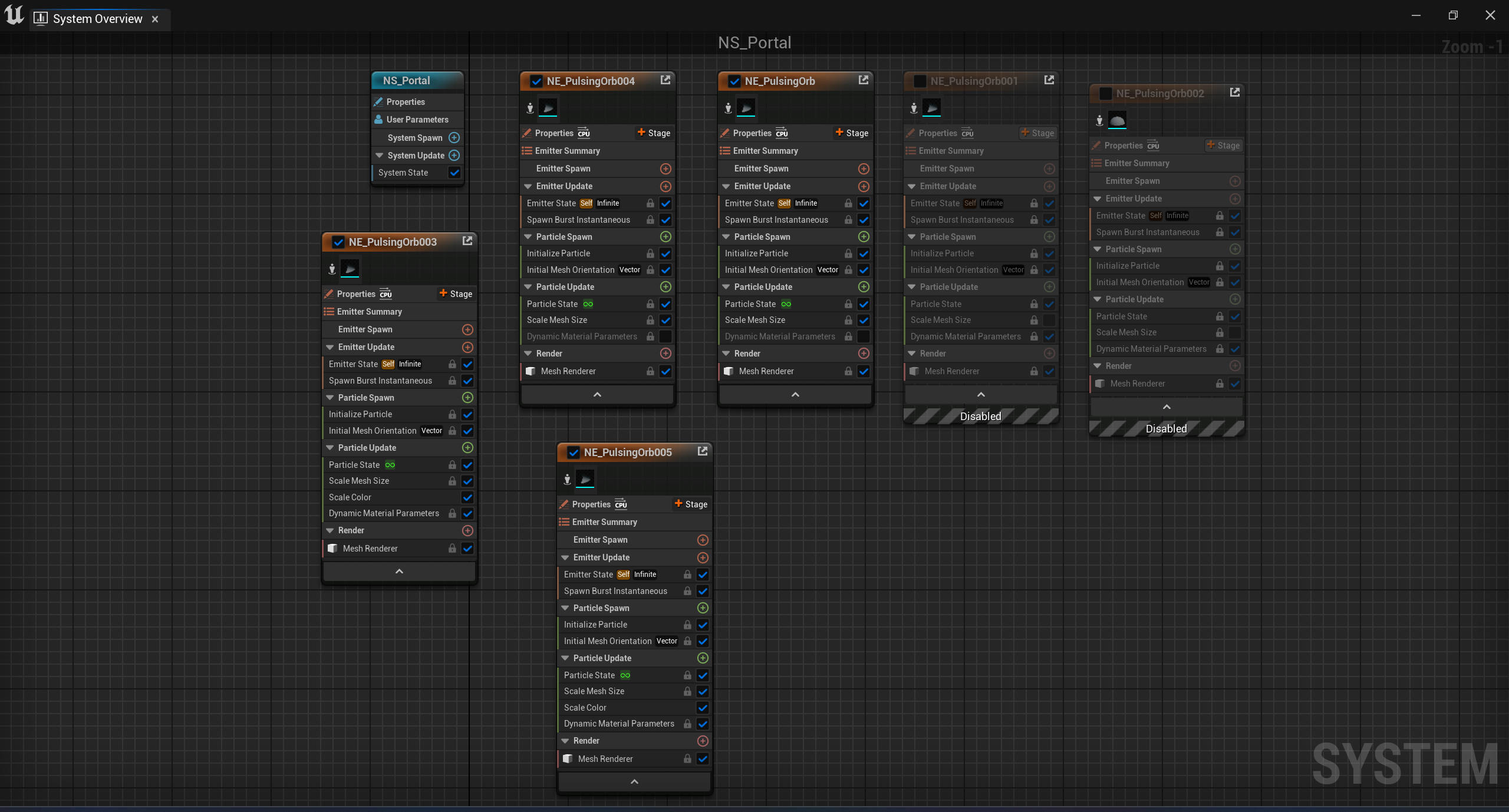1509x812 pixels.
Task: Open NE_PulsingOrb004 Emitter Summary
Action: point(597,151)
